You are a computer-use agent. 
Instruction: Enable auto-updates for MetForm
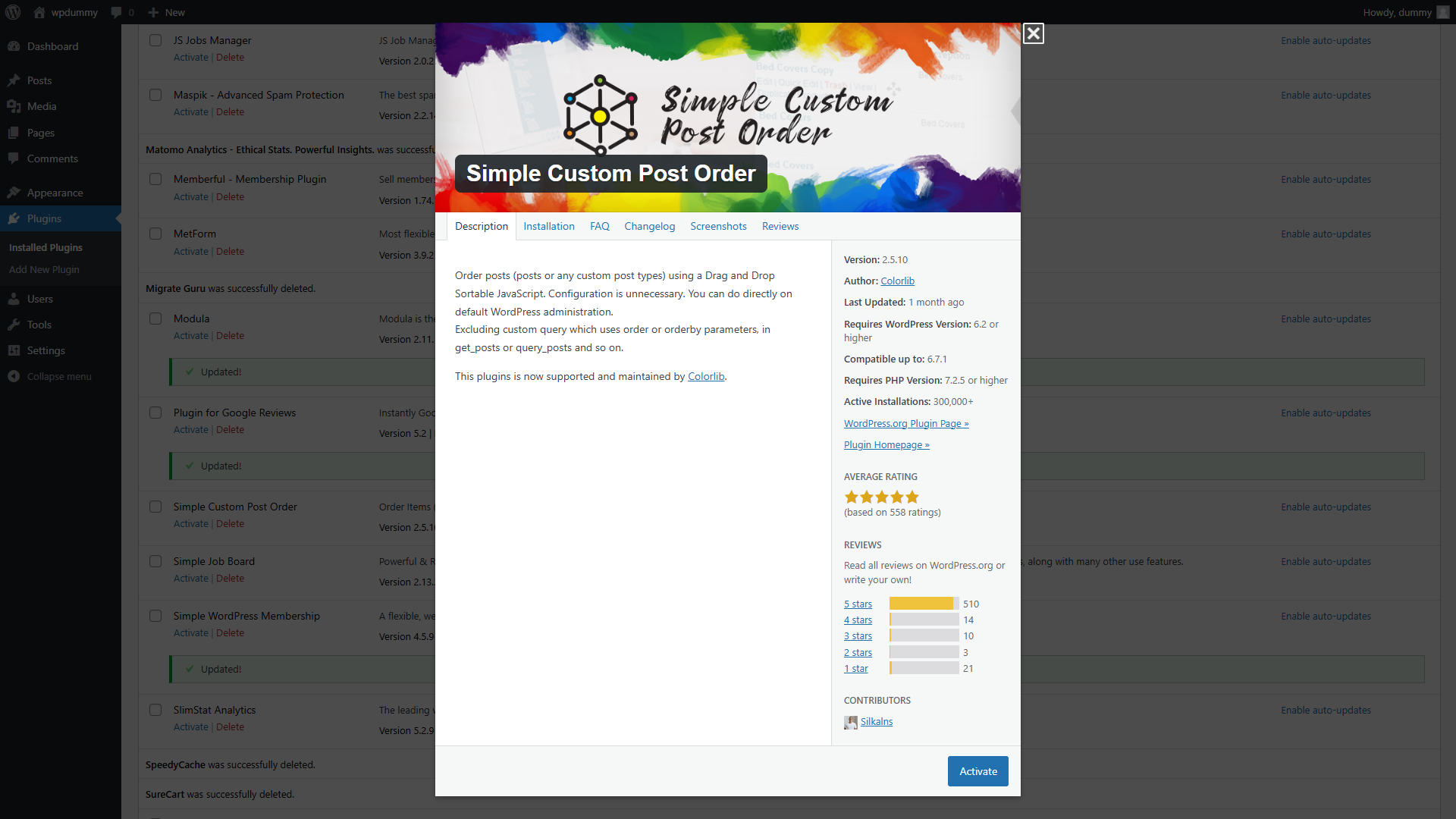coord(1326,234)
